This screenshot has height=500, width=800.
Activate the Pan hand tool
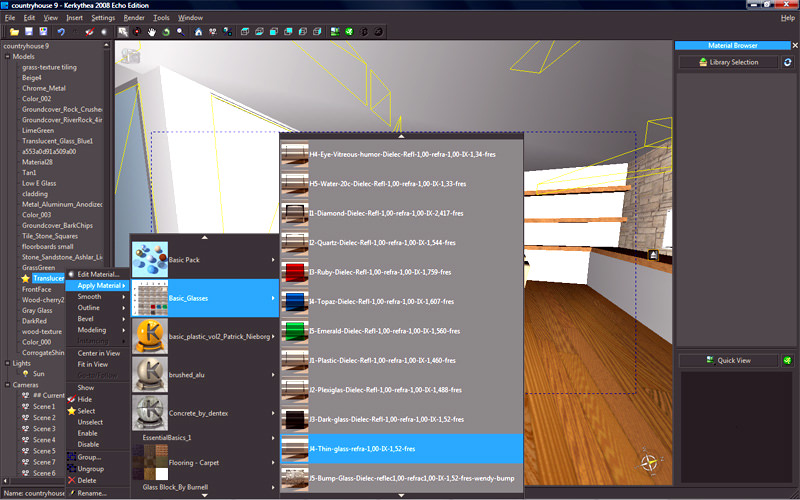[152, 32]
